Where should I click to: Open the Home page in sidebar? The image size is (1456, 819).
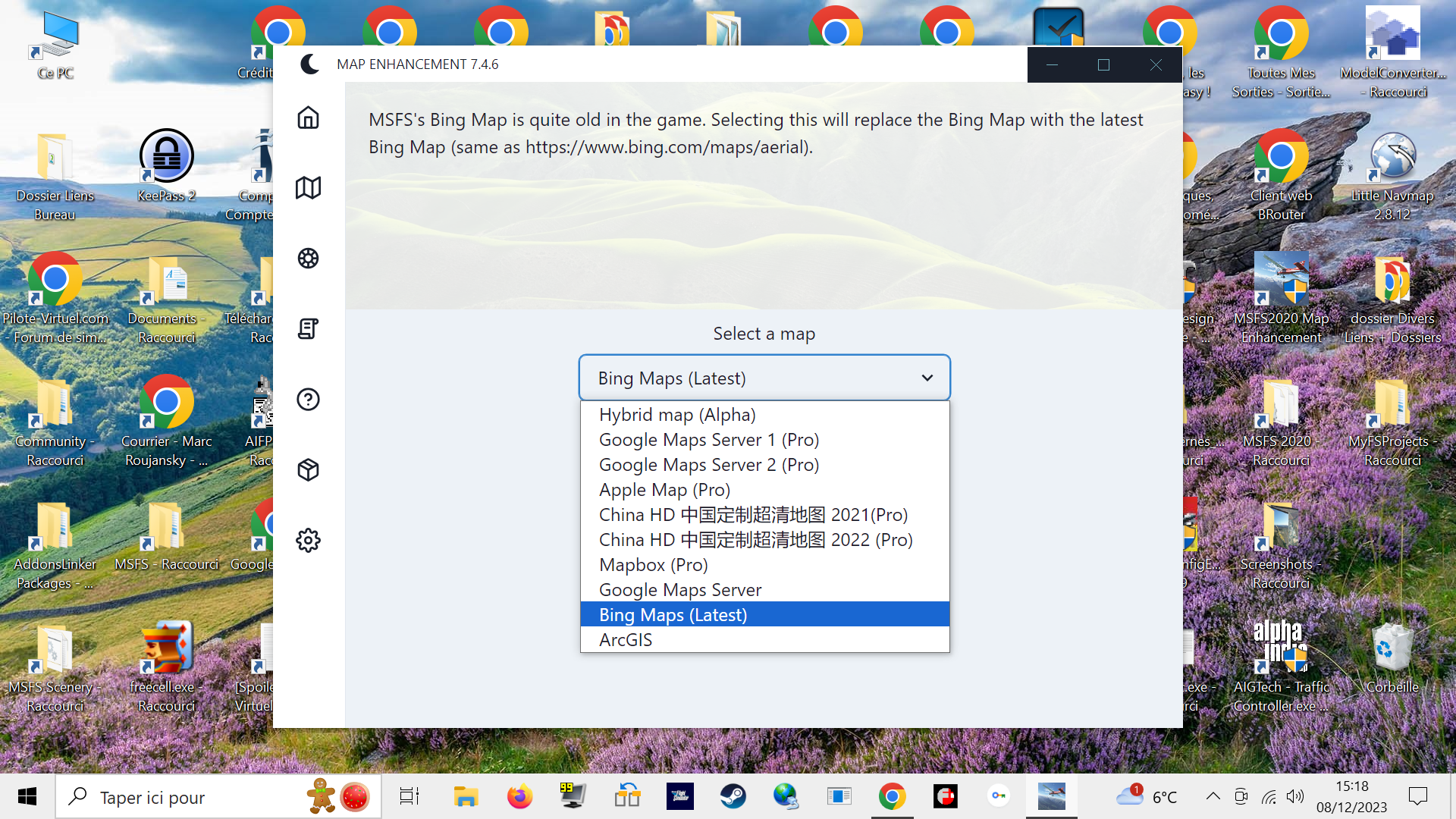pos(308,118)
